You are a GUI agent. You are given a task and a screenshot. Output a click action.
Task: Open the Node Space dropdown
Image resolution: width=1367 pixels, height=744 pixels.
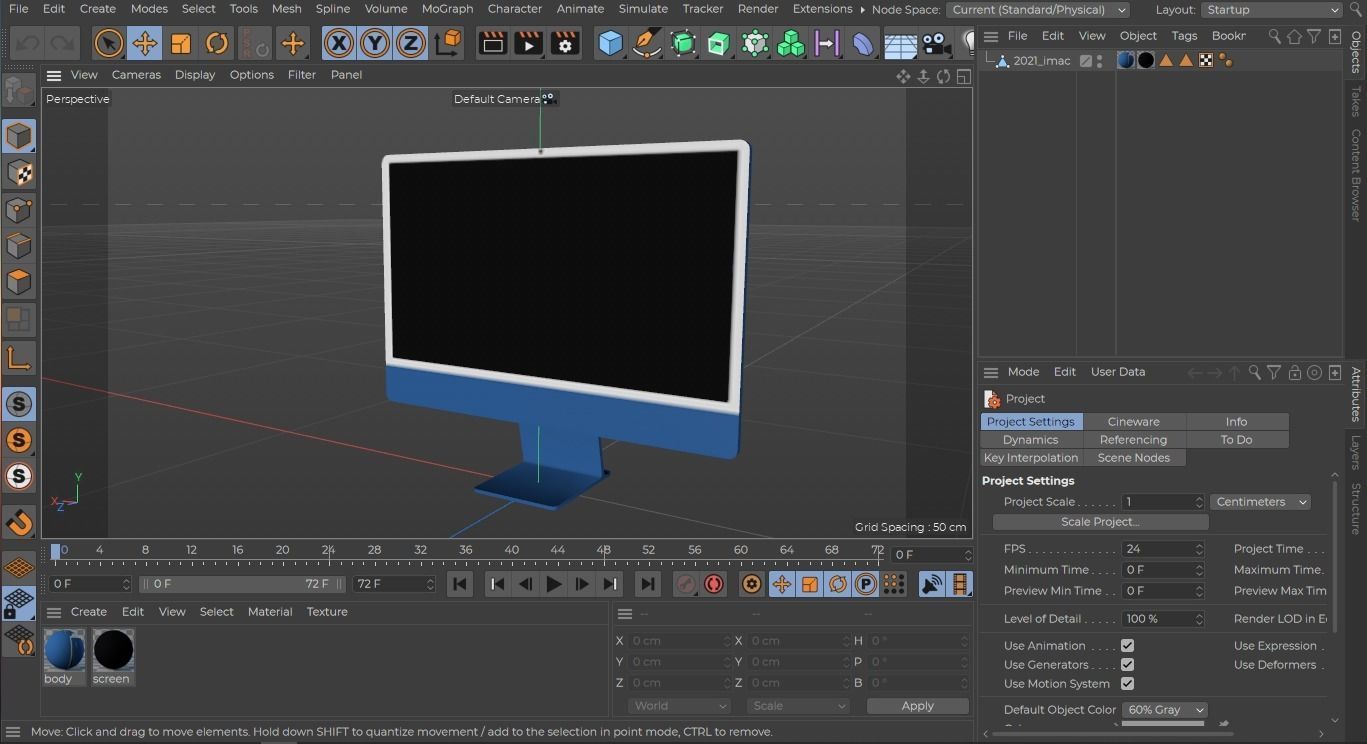click(1037, 10)
